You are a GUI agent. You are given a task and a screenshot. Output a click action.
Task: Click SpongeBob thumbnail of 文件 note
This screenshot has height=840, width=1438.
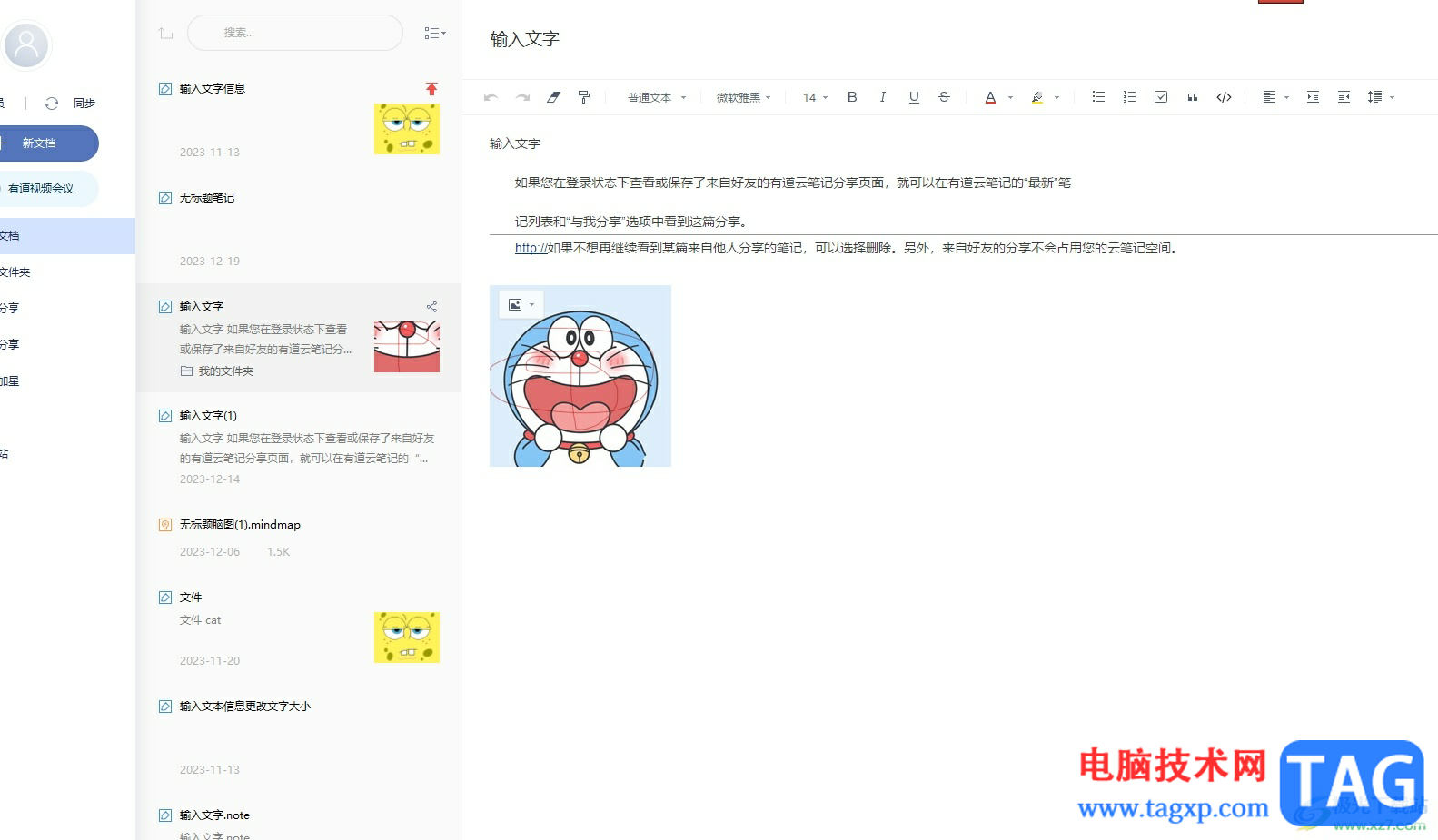click(407, 637)
